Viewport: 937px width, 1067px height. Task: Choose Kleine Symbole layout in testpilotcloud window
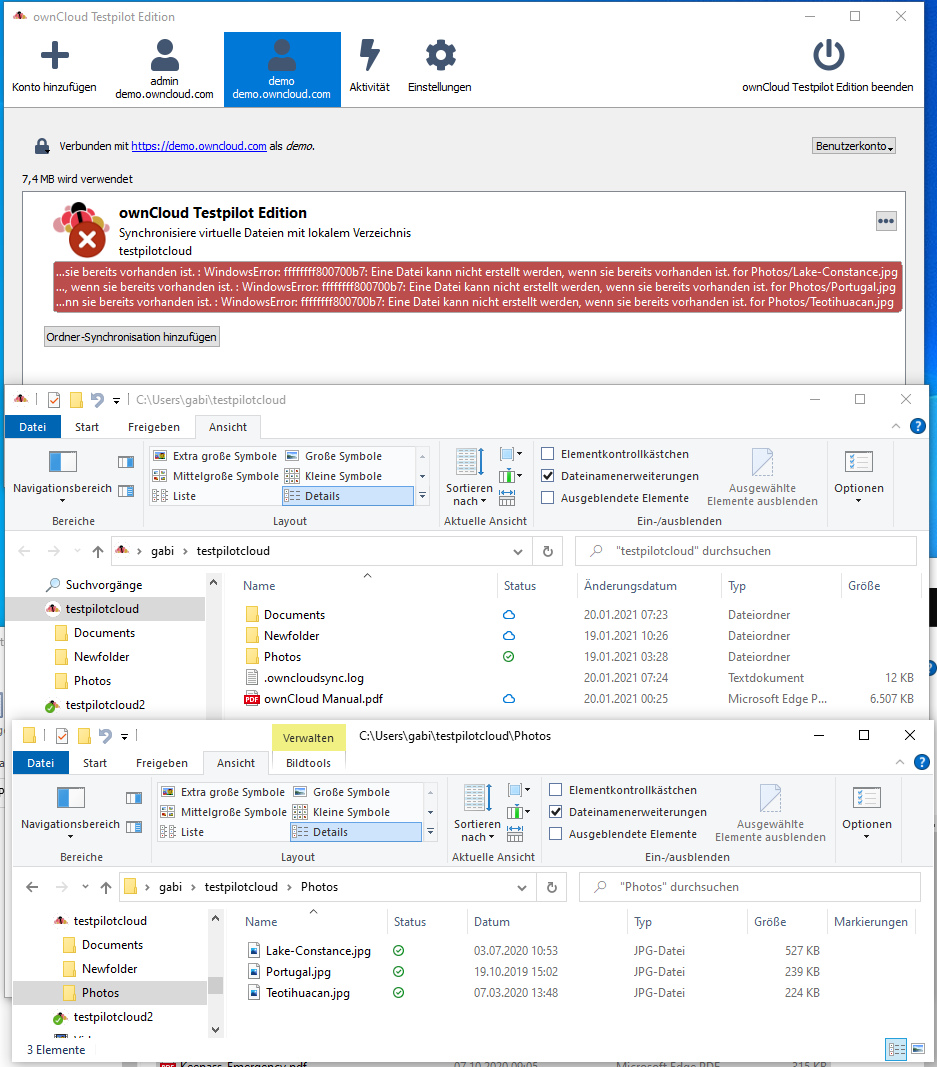(334, 476)
